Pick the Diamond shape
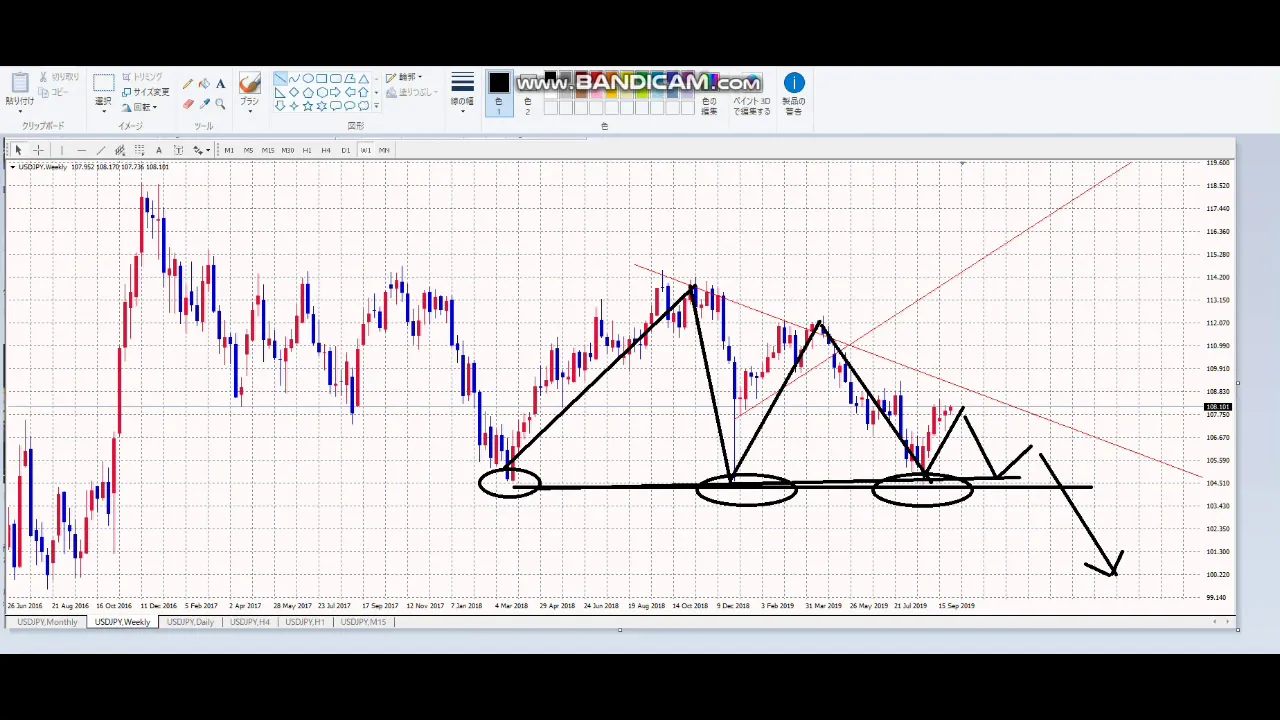Viewport: 1280px width, 720px height. click(294, 92)
